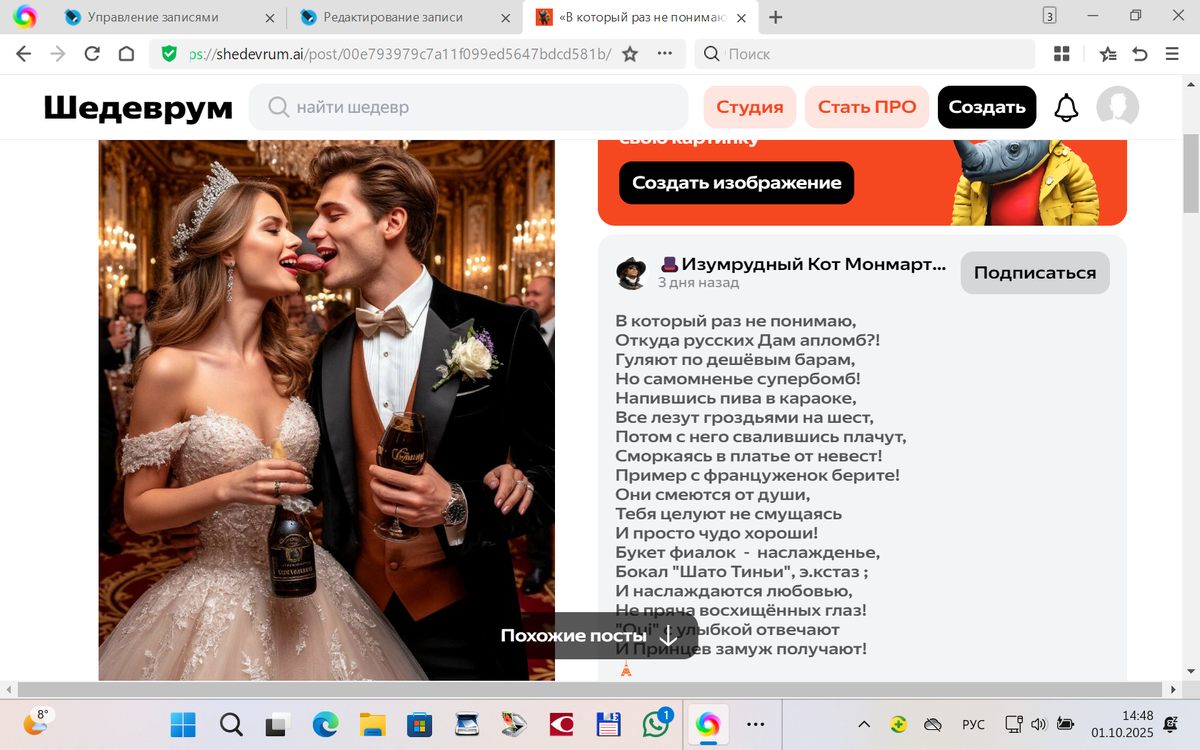The width and height of the screenshot is (1200, 750).
Task: Click the red taskbar application icon
Action: click(561, 724)
